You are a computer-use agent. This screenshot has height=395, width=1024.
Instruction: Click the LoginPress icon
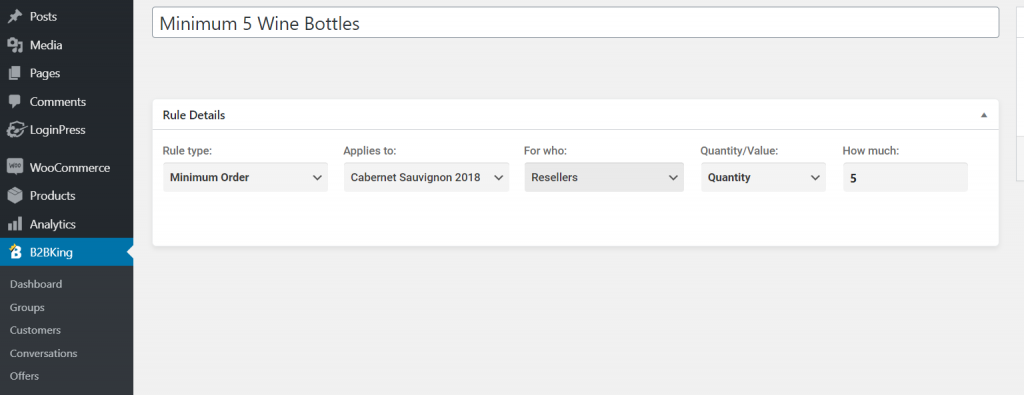click(x=15, y=130)
